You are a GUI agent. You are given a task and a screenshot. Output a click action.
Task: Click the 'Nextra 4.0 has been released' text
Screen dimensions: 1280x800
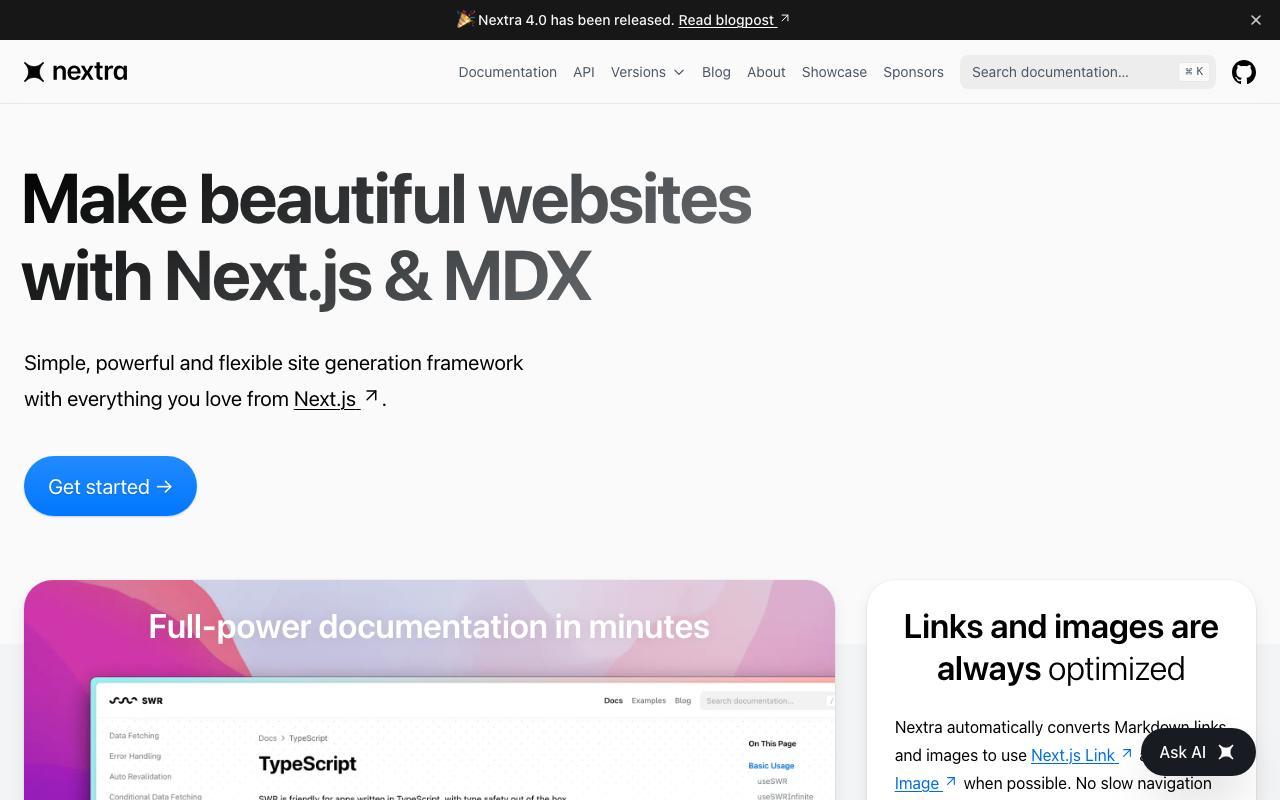point(576,20)
